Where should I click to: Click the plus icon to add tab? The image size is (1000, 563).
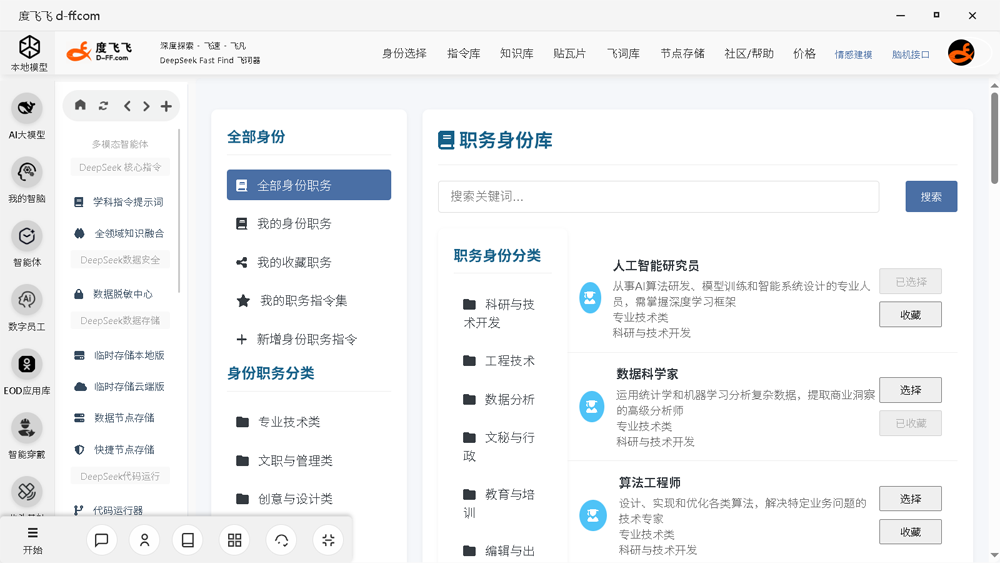pos(166,106)
